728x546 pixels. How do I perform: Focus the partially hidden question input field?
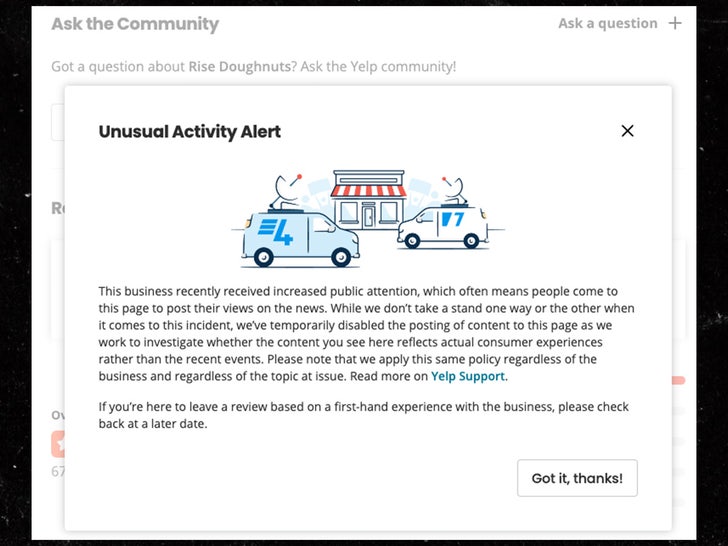[x=57, y=122]
